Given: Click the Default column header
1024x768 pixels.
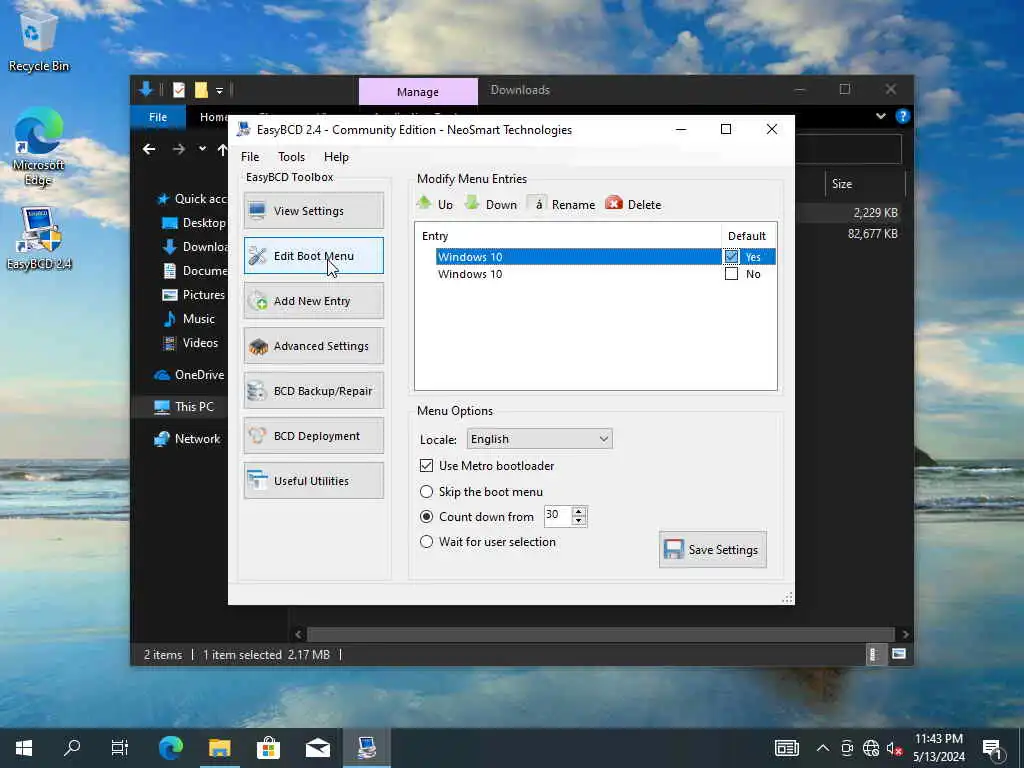Looking at the screenshot, I should (748, 236).
